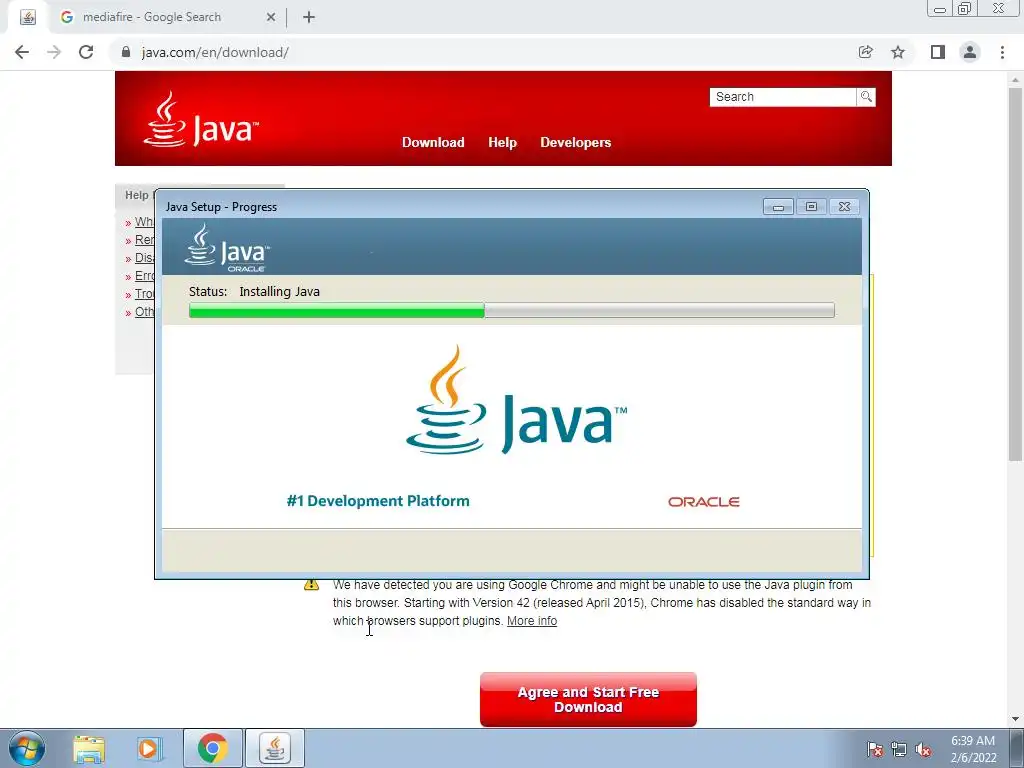Bookmark this page with the star icon
Viewport: 1024px width, 768px height.
click(x=898, y=52)
